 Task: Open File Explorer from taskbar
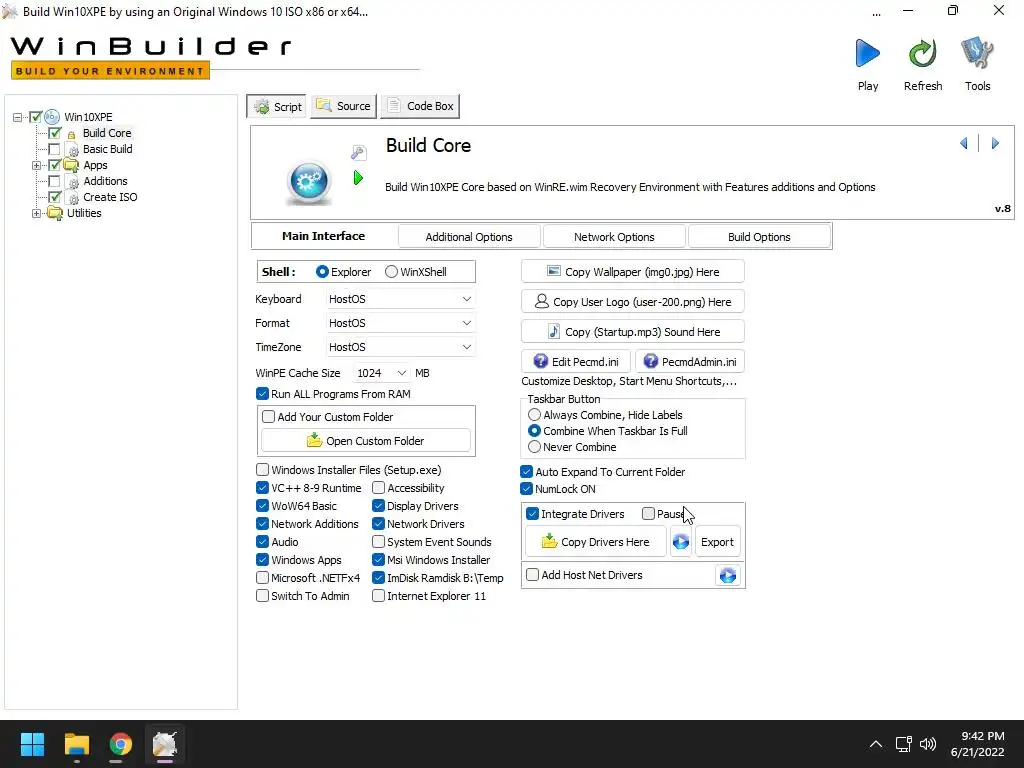click(x=76, y=744)
